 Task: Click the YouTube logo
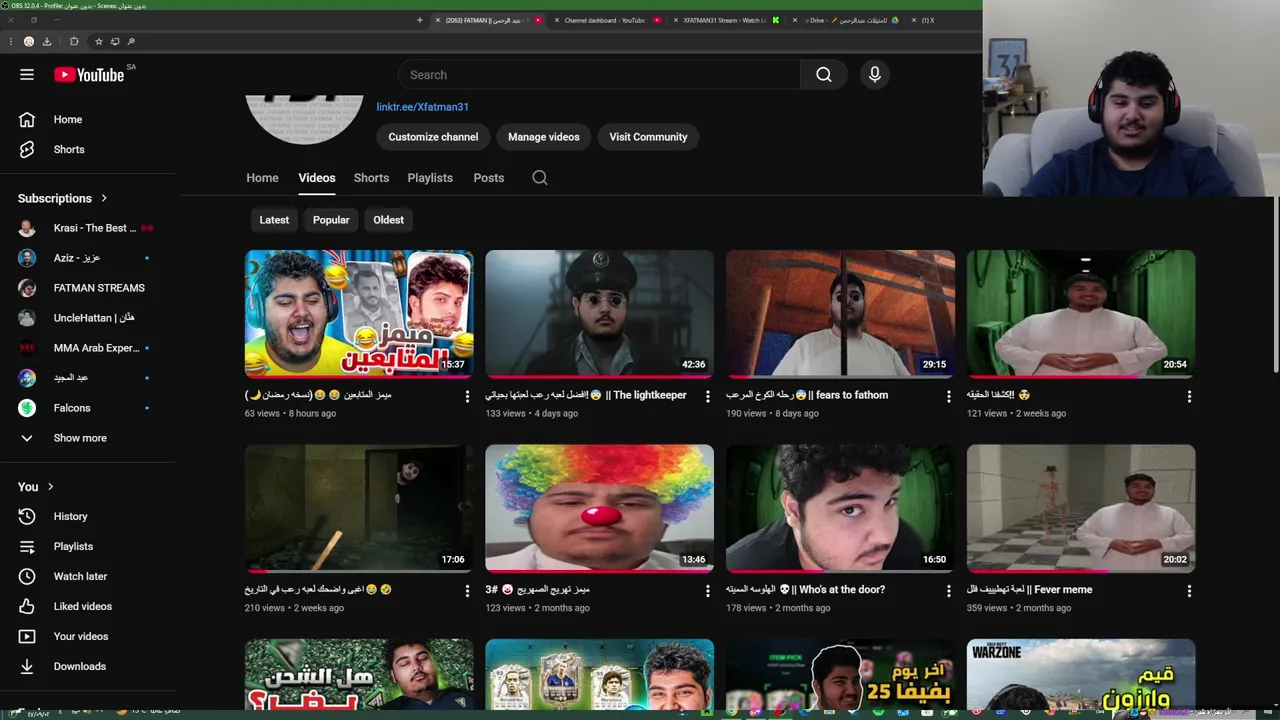click(x=89, y=75)
